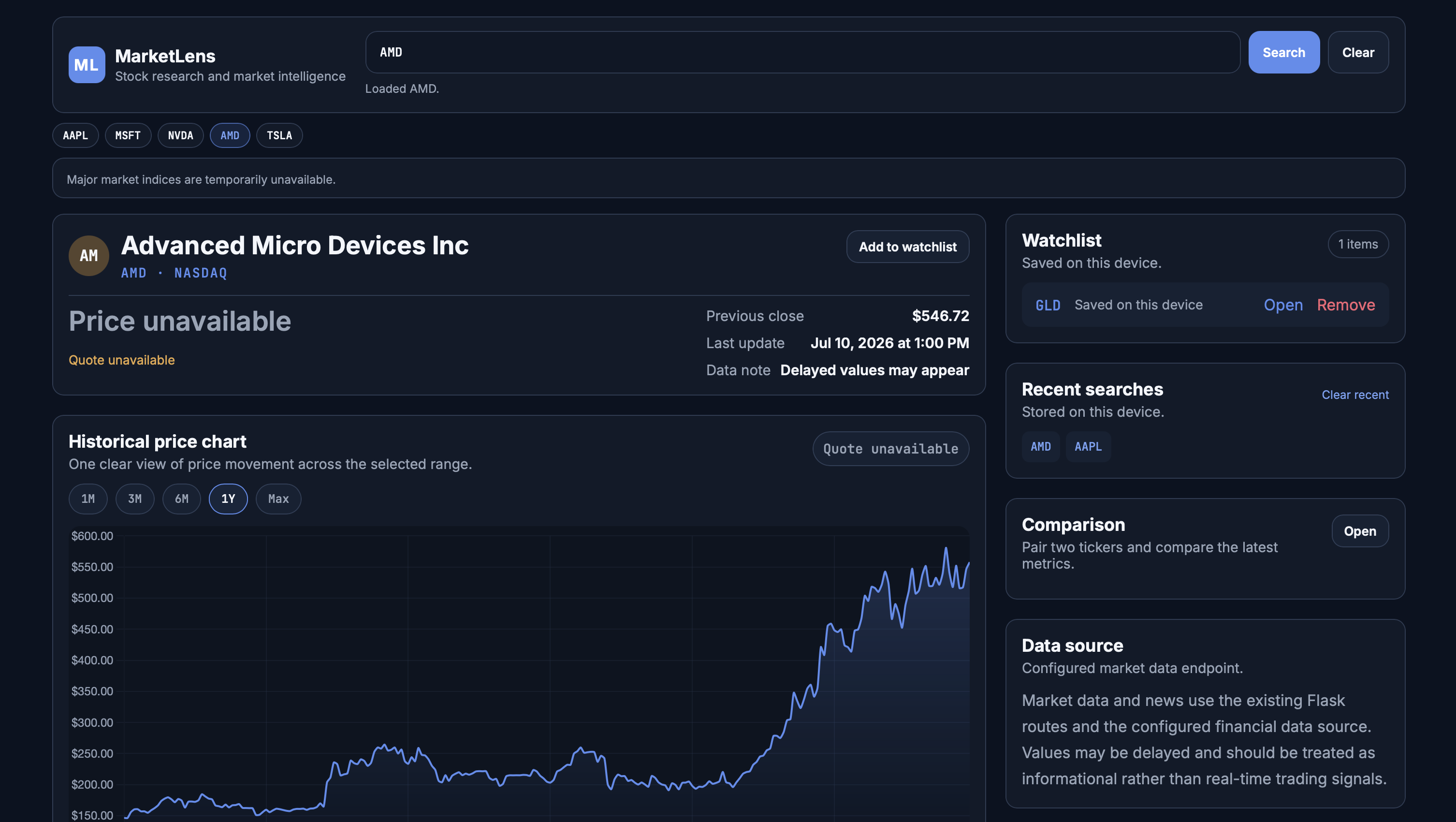This screenshot has height=822, width=1456.
Task: Select the highlighted AMD quick ticker chip
Action: coord(230,135)
